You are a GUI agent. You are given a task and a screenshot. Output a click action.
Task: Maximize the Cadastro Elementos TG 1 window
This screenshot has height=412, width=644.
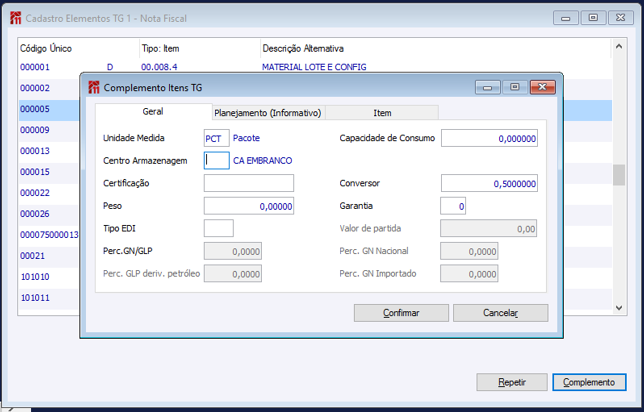click(593, 18)
